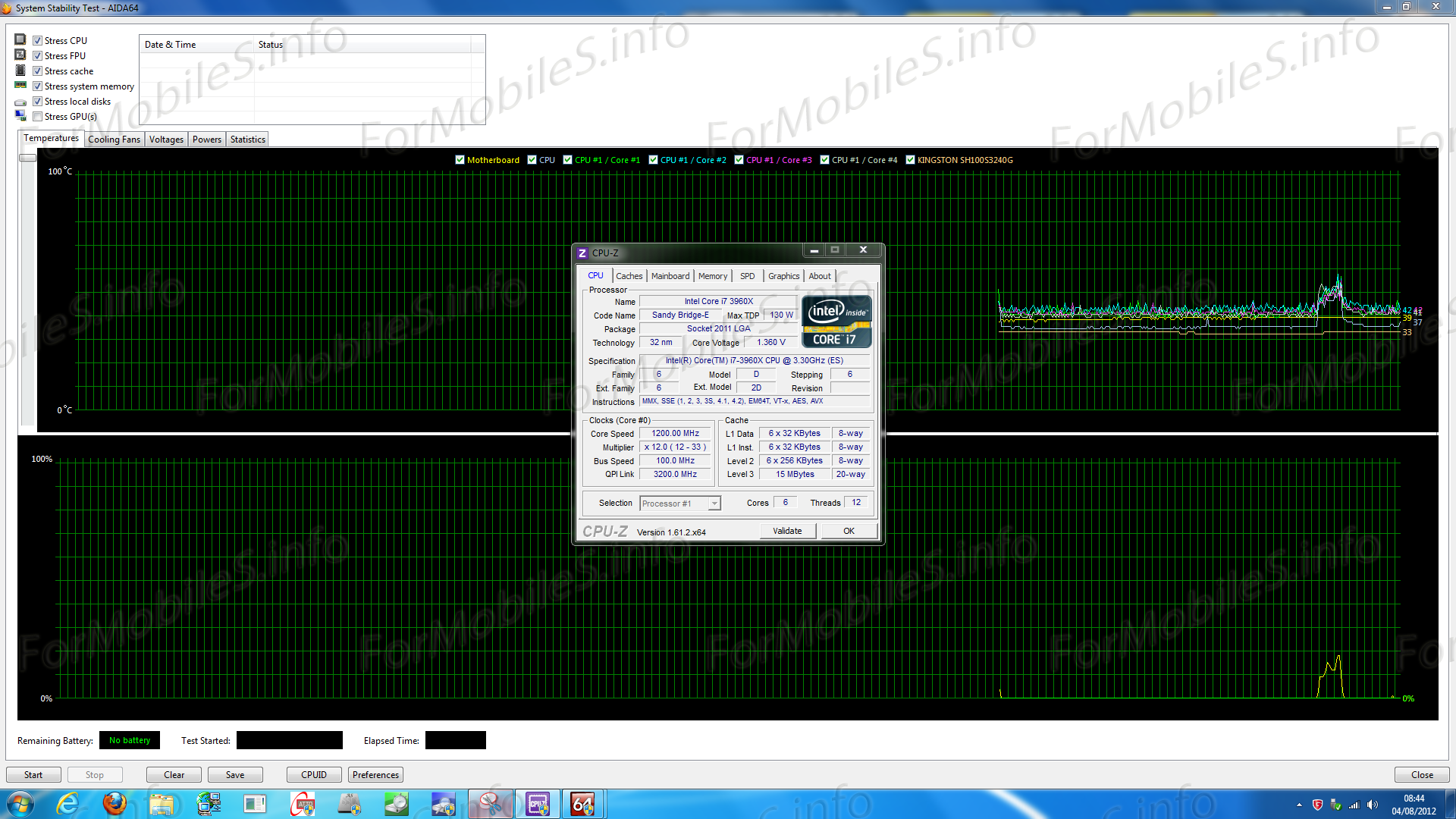The image size is (1456, 819).
Task: Open the ATTO benchmark taskbar icon
Action: [x=303, y=804]
